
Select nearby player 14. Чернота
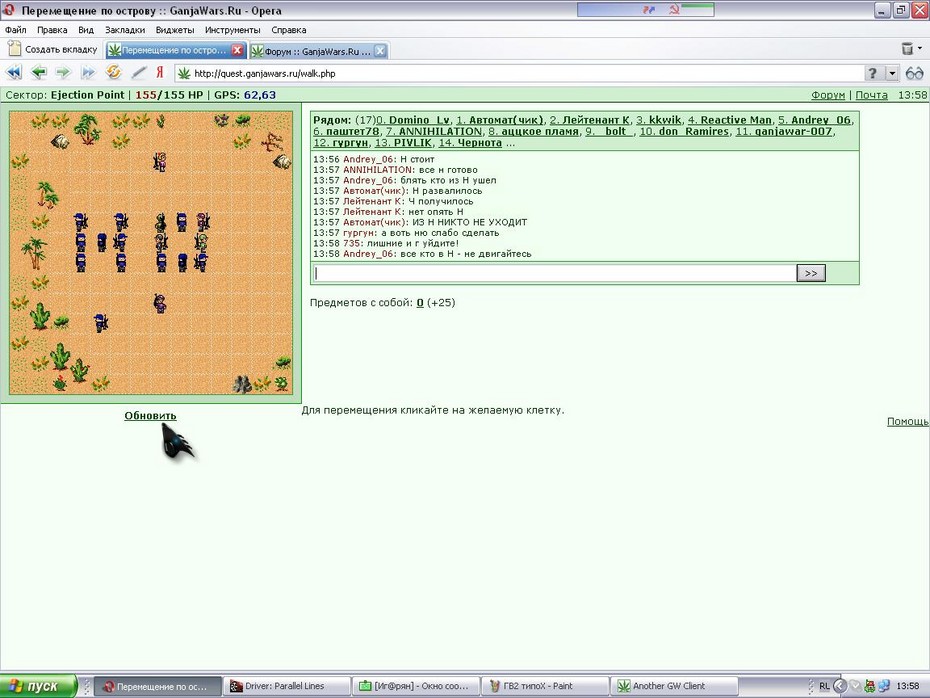[x=470, y=142]
